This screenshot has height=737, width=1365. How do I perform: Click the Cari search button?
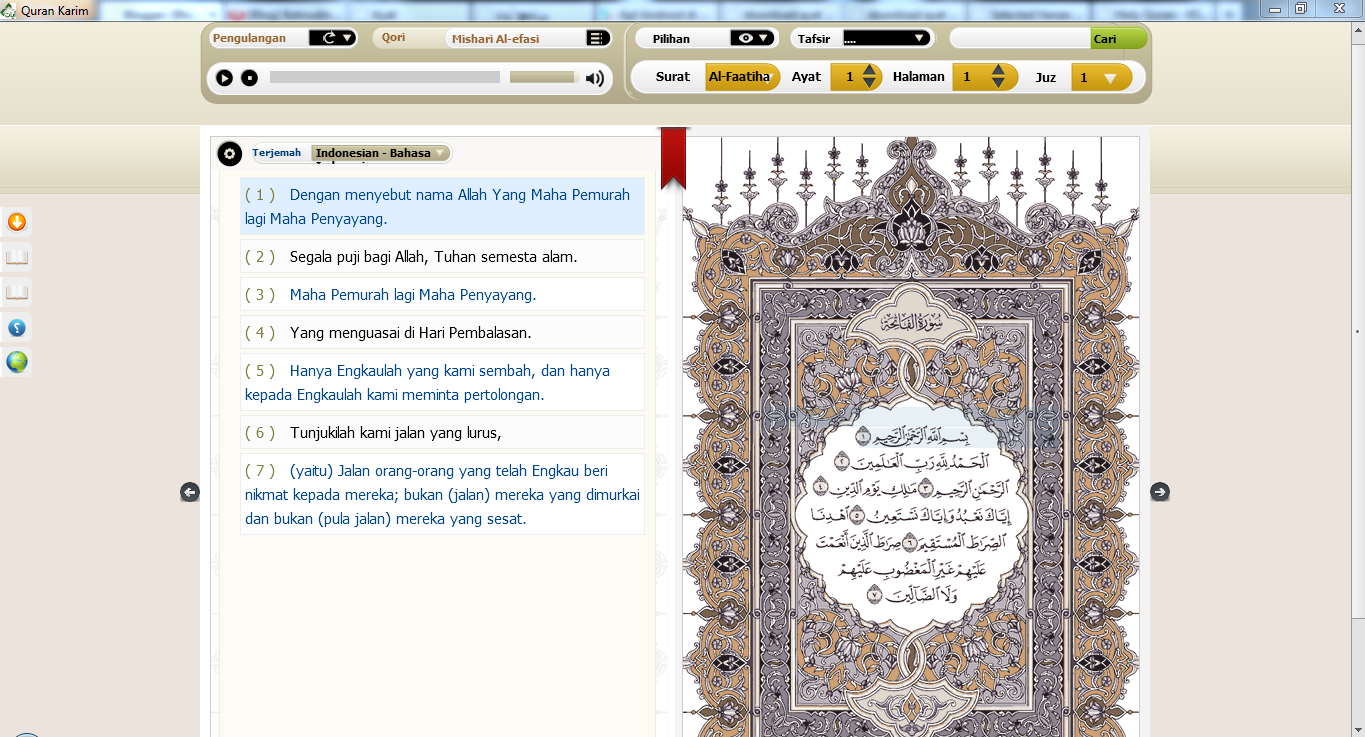tap(1118, 39)
